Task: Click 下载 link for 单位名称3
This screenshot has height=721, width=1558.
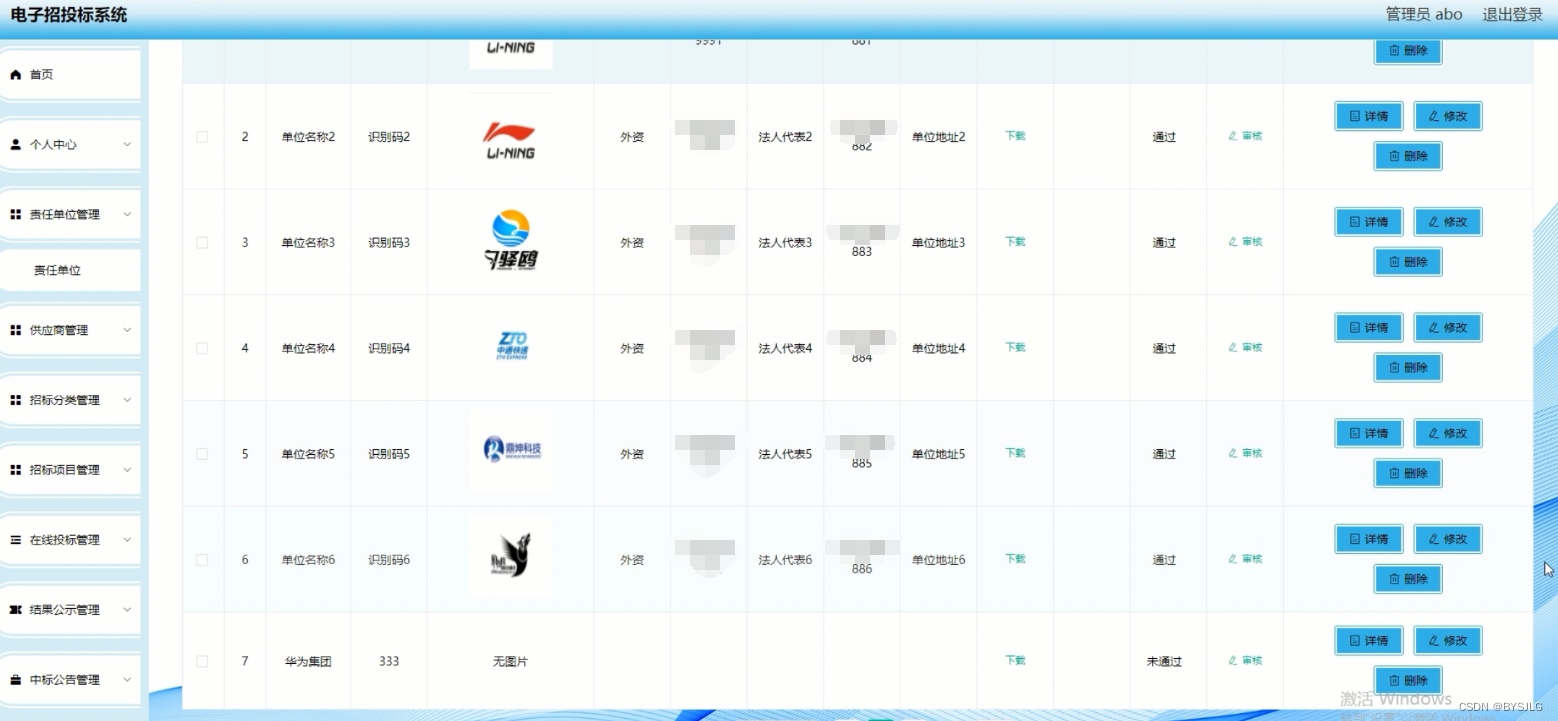Action: [x=1015, y=242]
